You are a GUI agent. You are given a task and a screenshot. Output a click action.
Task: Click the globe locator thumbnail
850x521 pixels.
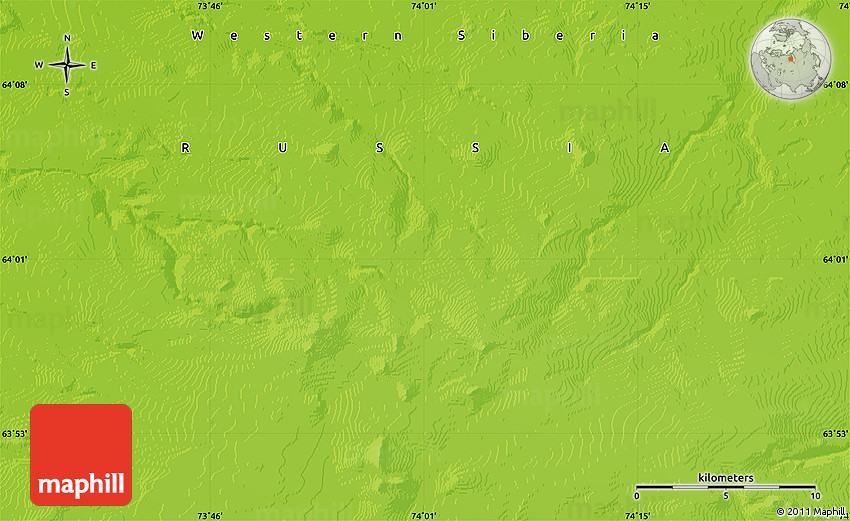click(791, 59)
